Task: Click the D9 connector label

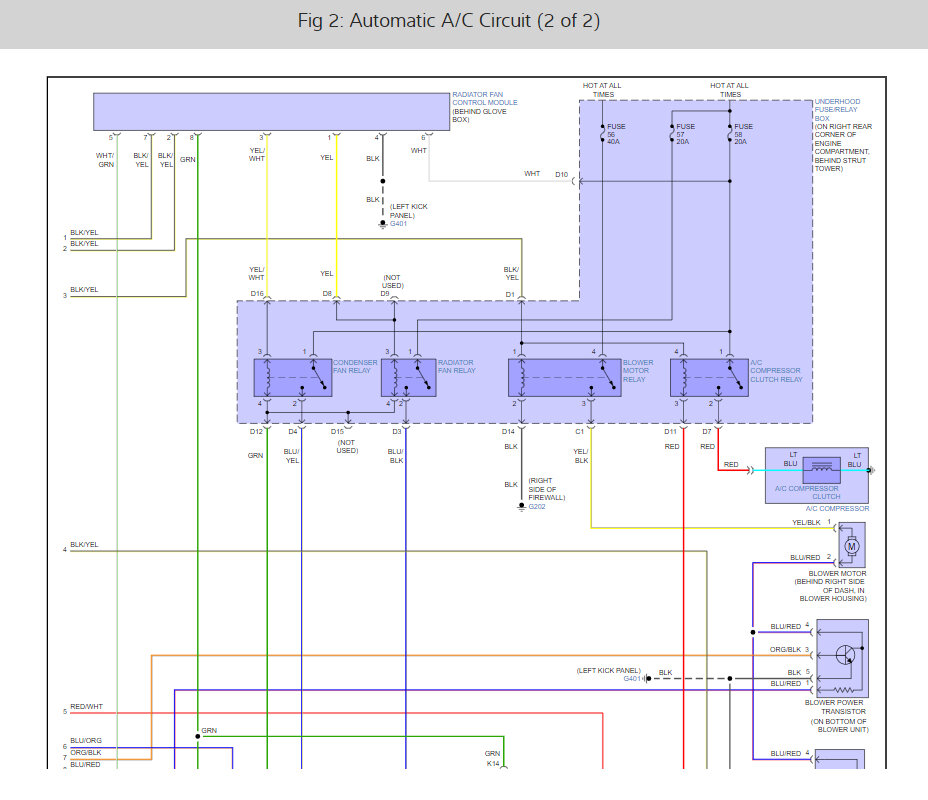Action: click(x=385, y=293)
